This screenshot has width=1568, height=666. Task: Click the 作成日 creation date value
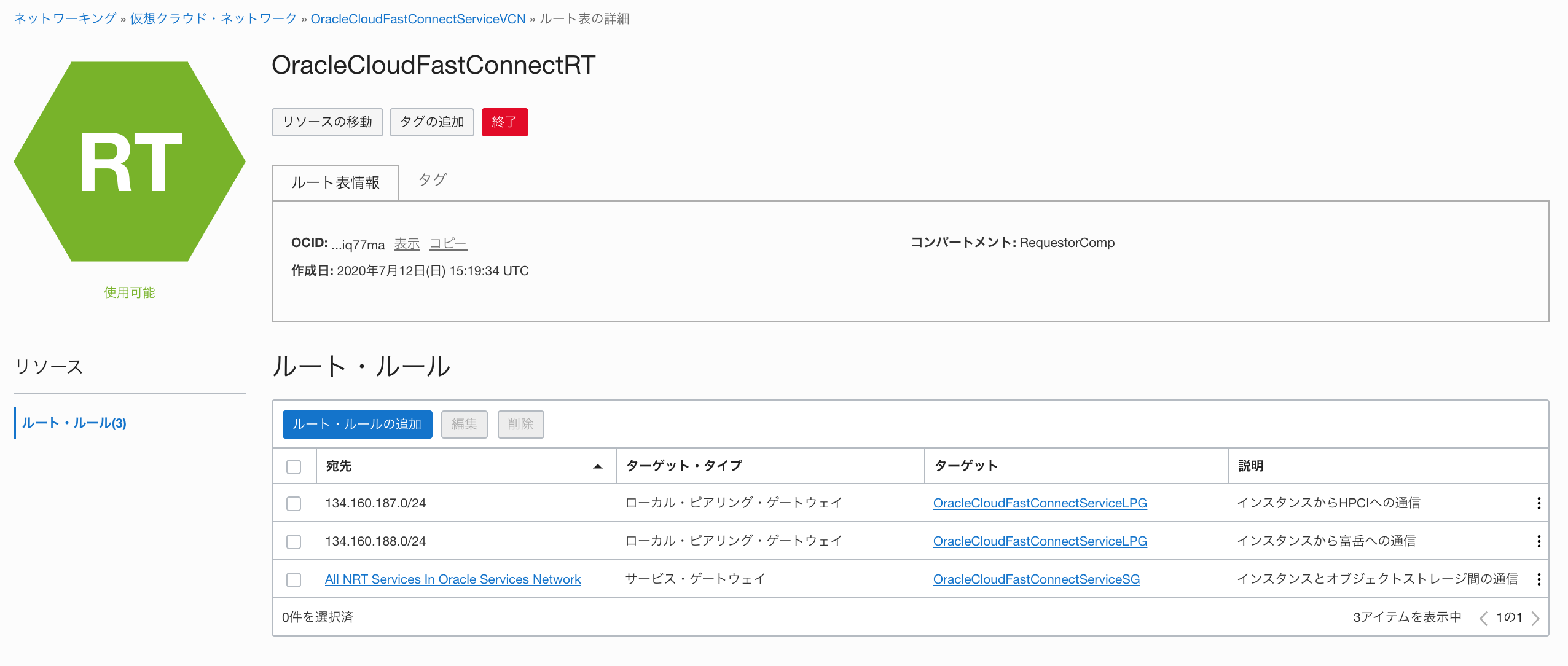(433, 271)
